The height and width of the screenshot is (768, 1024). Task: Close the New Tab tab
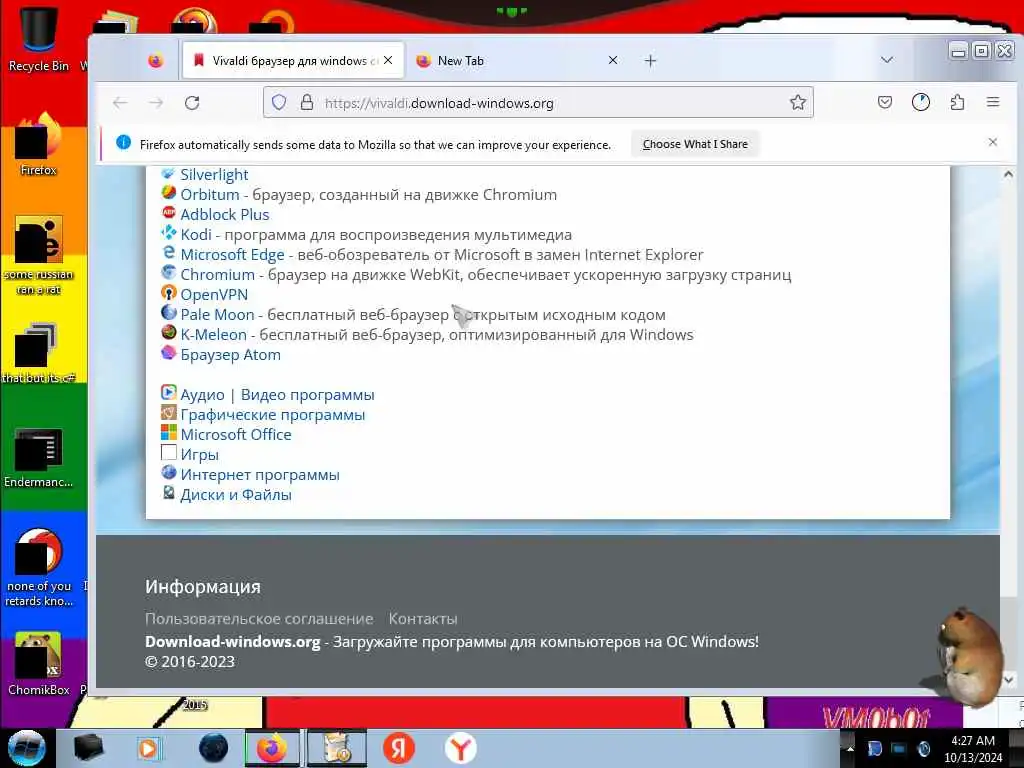click(x=613, y=60)
